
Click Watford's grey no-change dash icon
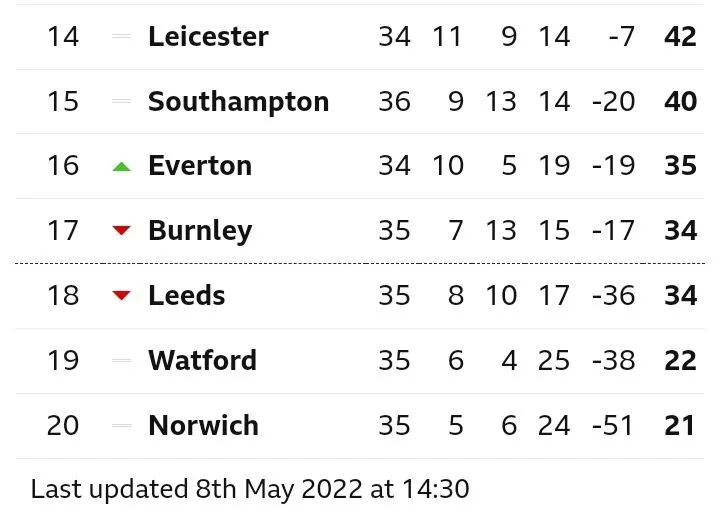point(122,361)
